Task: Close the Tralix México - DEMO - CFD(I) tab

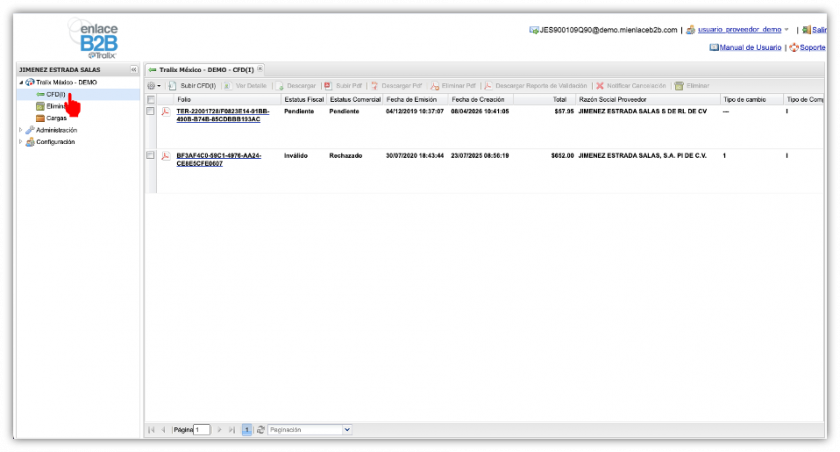Action: coord(261,69)
